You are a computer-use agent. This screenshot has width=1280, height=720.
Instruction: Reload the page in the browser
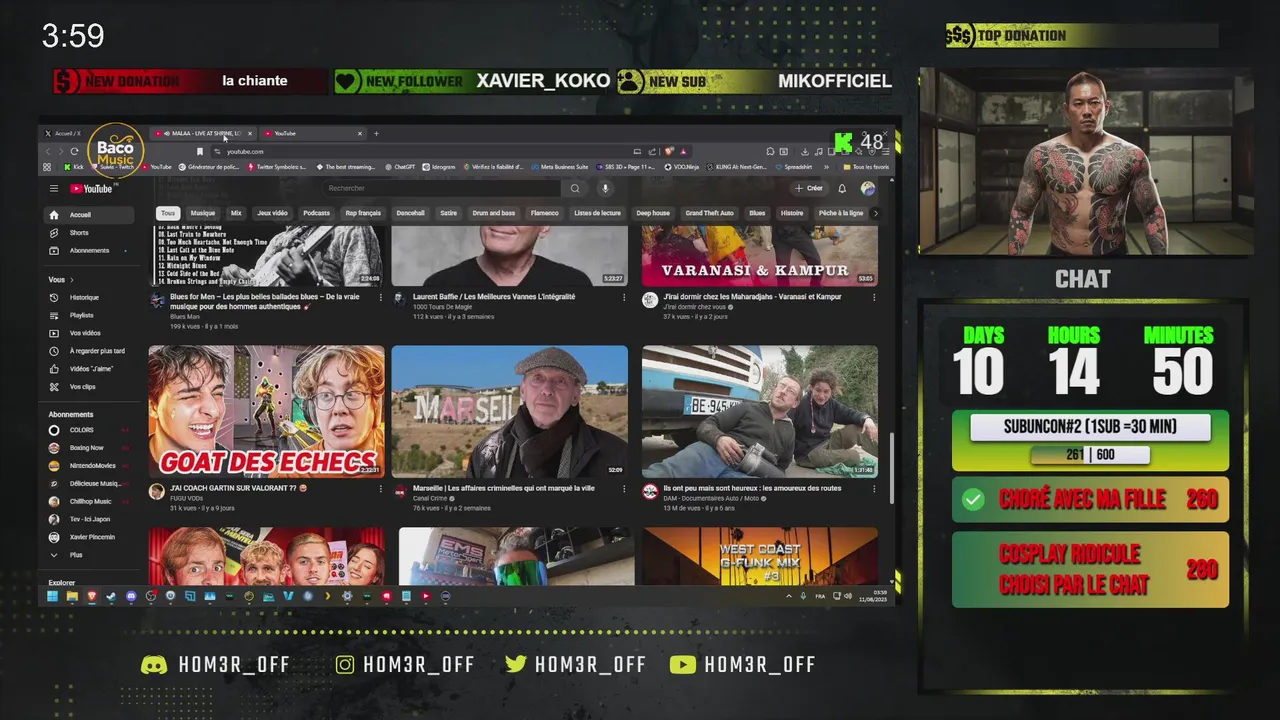pyautogui.click(x=74, y=152)
